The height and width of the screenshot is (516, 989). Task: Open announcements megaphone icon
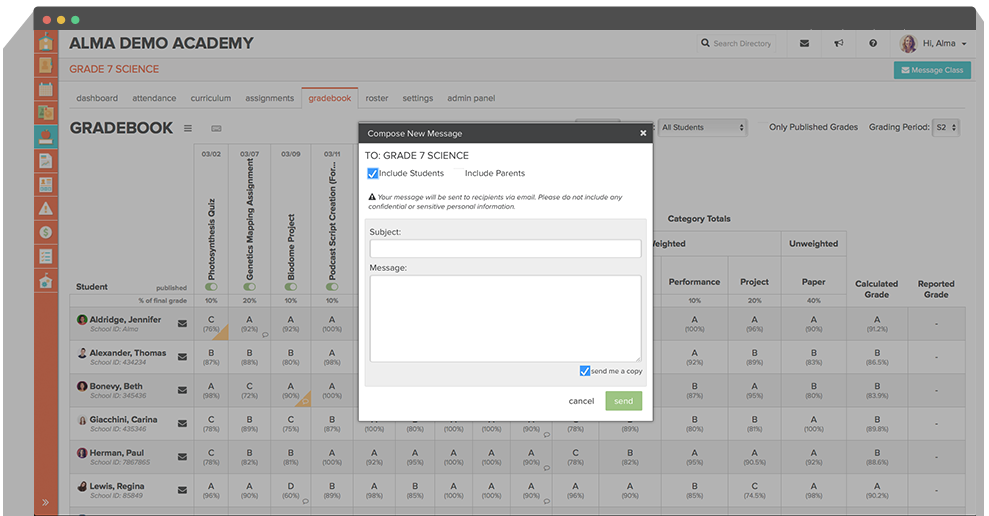[839, 44]
